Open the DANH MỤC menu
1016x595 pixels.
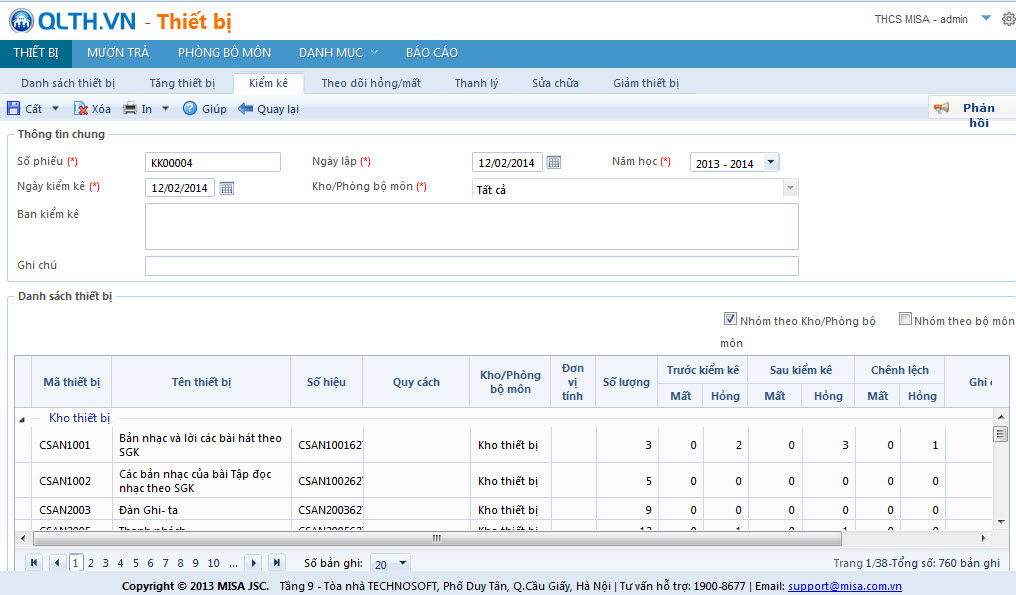tap(338, 53)
